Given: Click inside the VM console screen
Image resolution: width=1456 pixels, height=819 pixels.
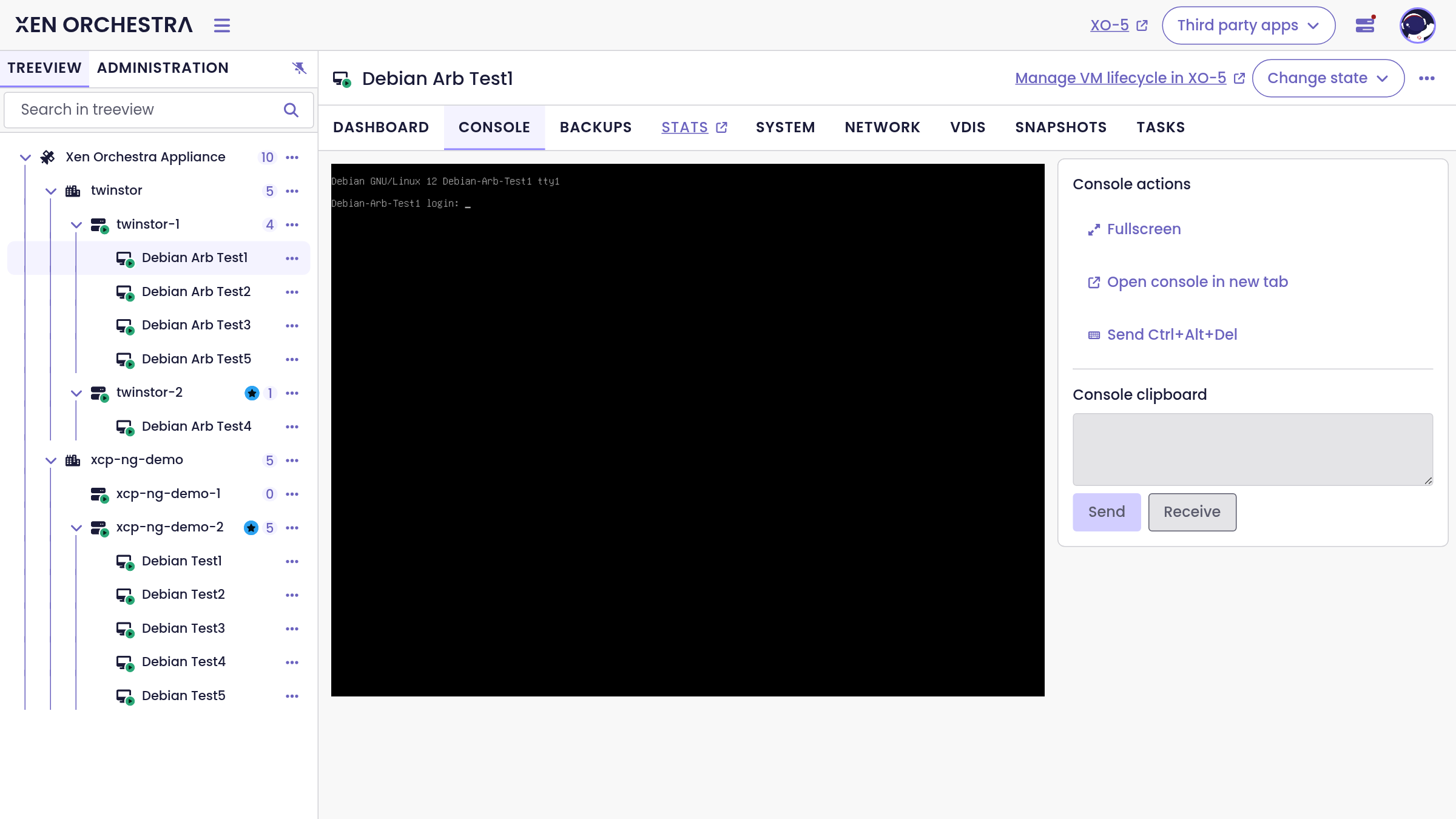Looking at the screenshot, I should 688,430.
